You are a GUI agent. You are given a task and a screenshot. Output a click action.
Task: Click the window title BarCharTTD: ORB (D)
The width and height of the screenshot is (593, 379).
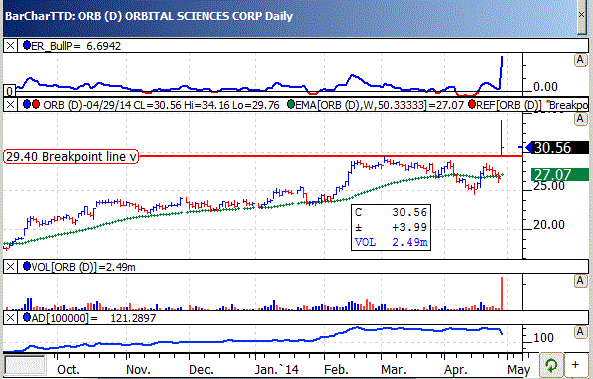point(63,16)
